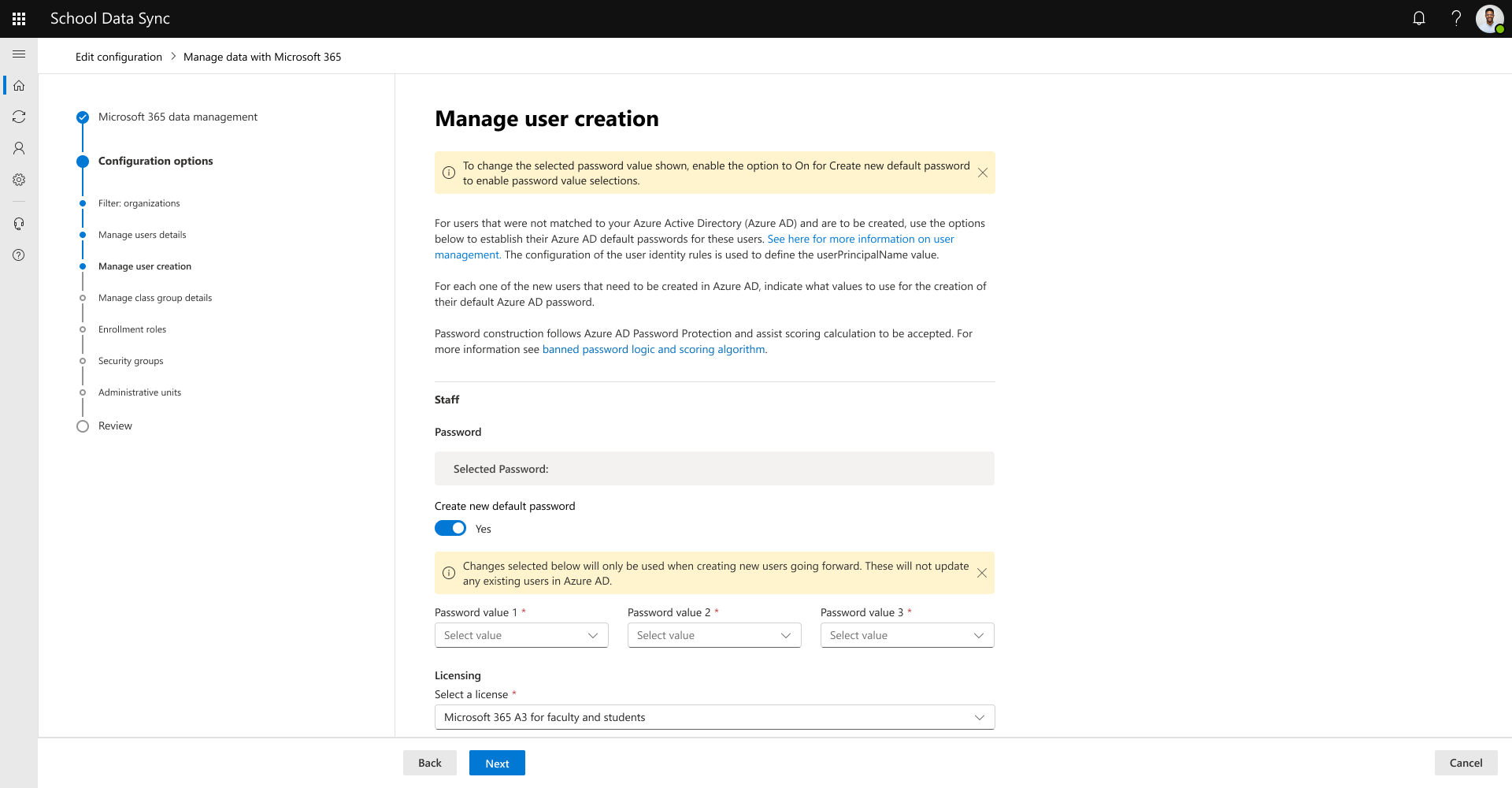
Task: Open the notifications bell
Action: (1419, 19)
